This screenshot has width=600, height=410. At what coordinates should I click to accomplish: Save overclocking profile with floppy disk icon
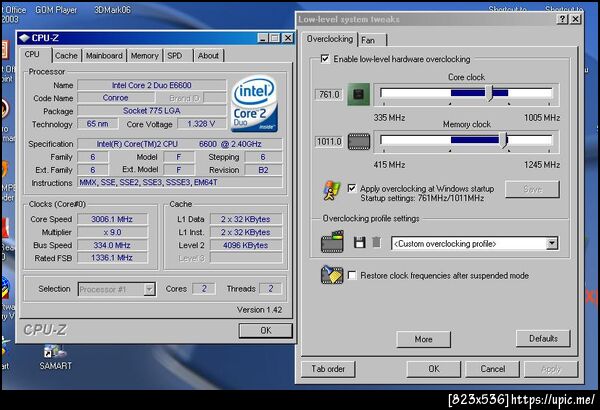pos(359,243)
